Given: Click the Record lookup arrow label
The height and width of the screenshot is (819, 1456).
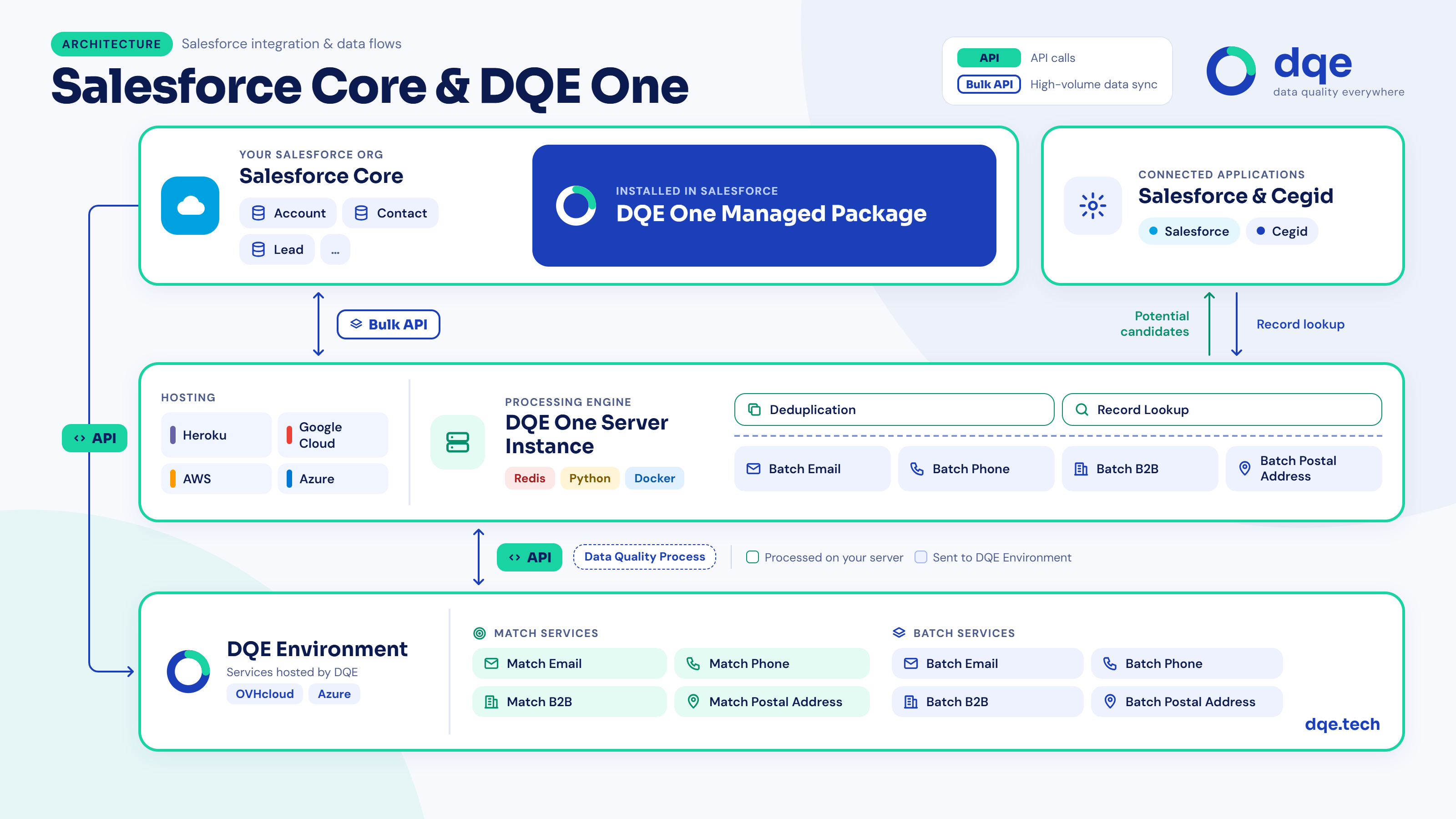Looking at the screenshot, I should tap(1300, 324).
